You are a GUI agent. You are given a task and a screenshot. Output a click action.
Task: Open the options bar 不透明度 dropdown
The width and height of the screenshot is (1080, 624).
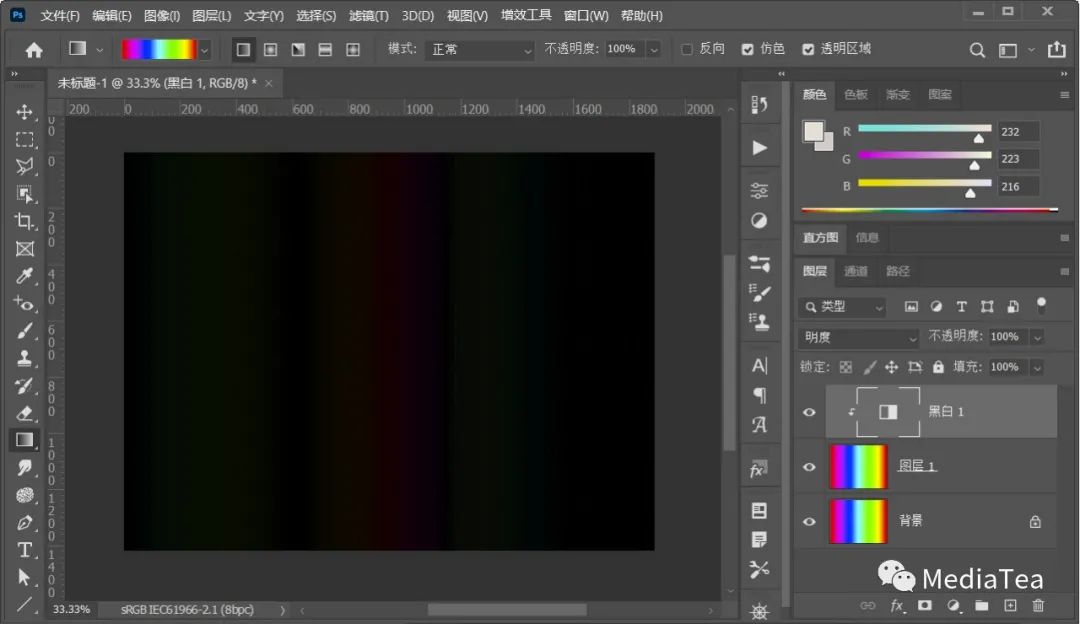(x=654, y=50)
